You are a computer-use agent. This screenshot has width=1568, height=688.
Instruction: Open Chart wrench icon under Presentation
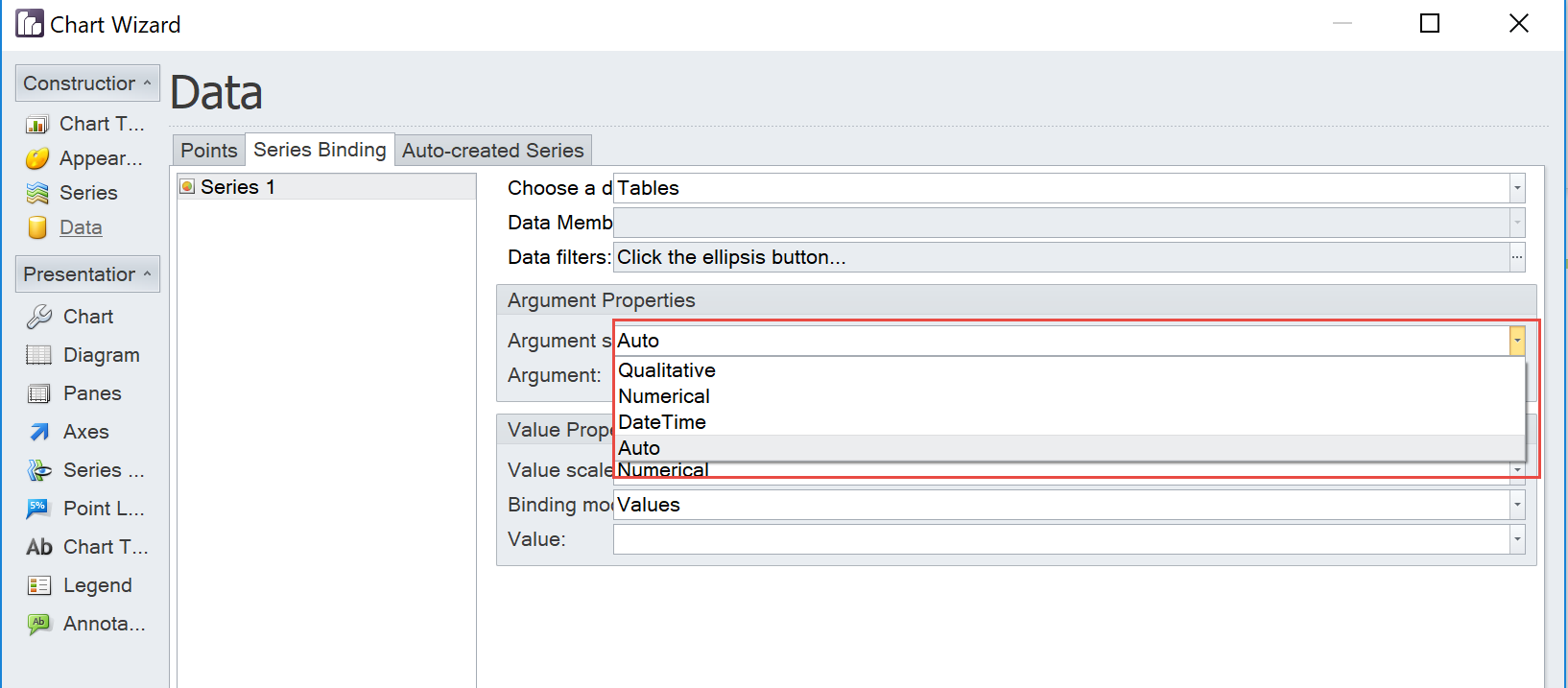(x=39, y=317)
